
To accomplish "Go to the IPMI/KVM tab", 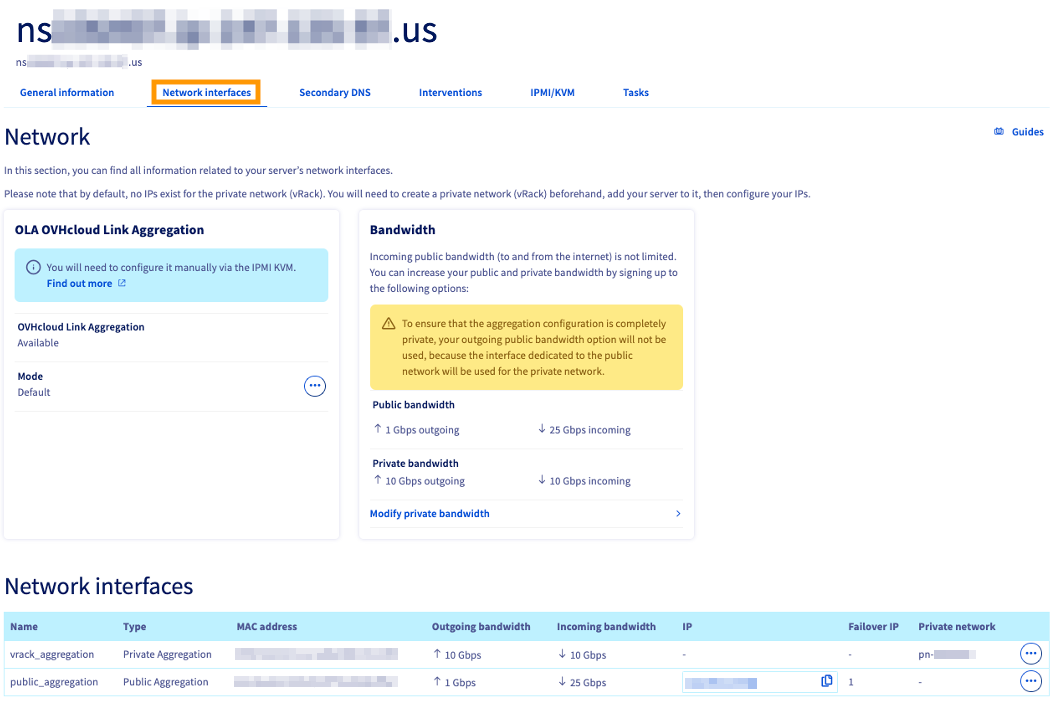I will click(552, 93).
